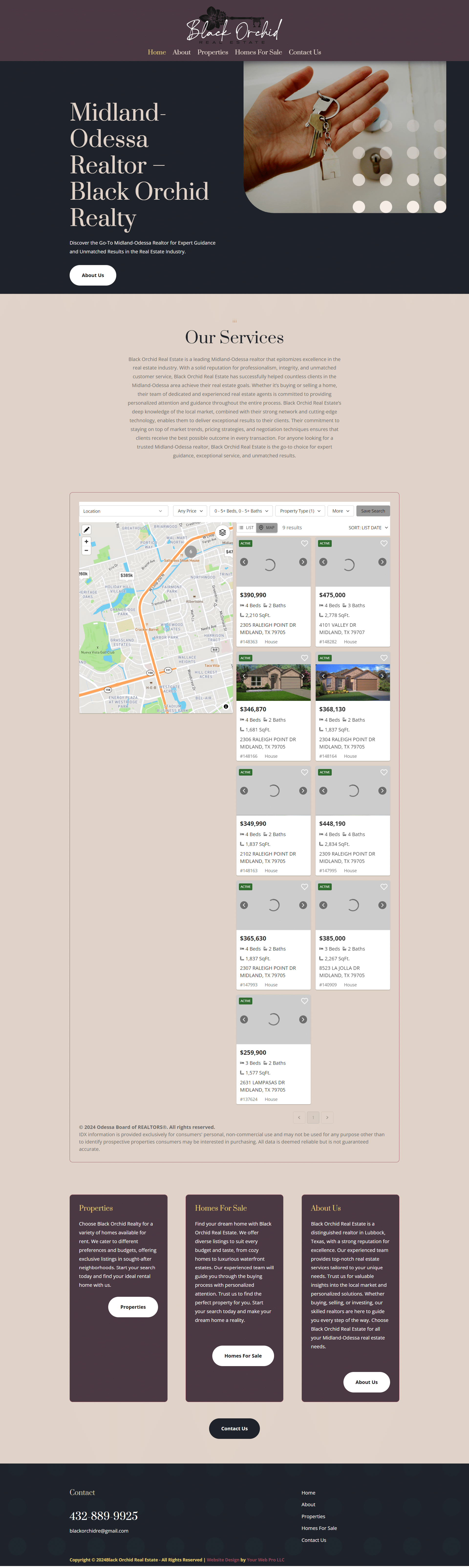Viewport: 469px width, 1568px height.
Task: Favorite the $346,870 listing heart
Action: pyautogui.click(x=305, y=658)
